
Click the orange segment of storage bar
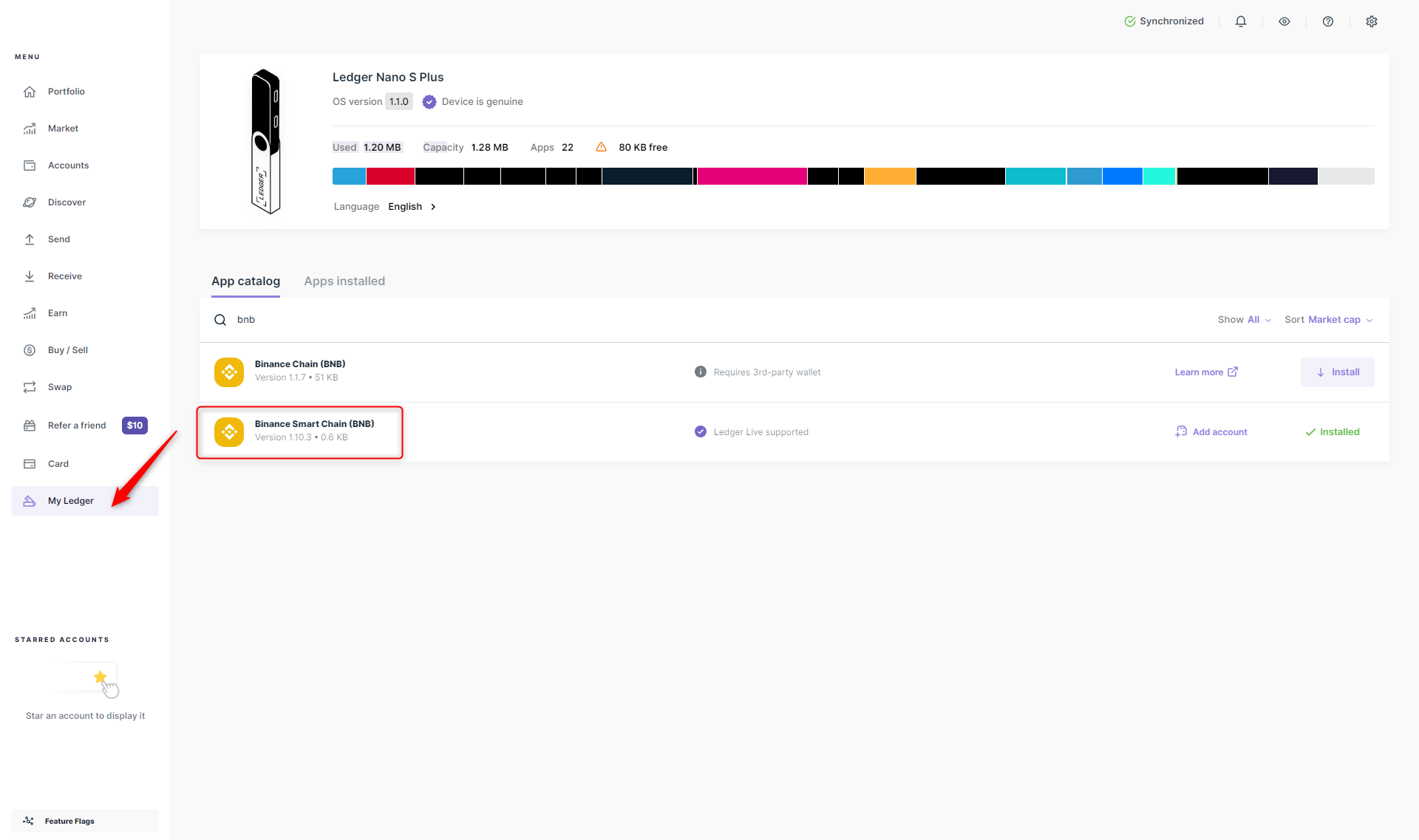pos(890,176)
